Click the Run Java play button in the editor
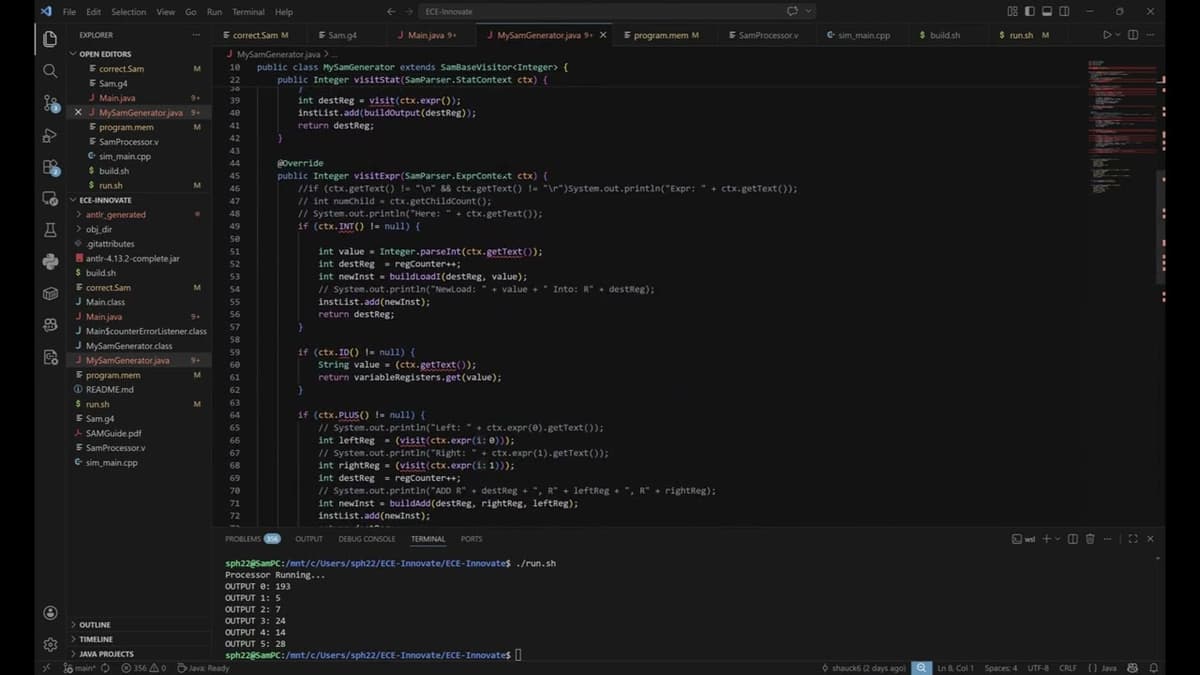Viewport: 1200px width, 675px height. click(x=1107, y=35)
